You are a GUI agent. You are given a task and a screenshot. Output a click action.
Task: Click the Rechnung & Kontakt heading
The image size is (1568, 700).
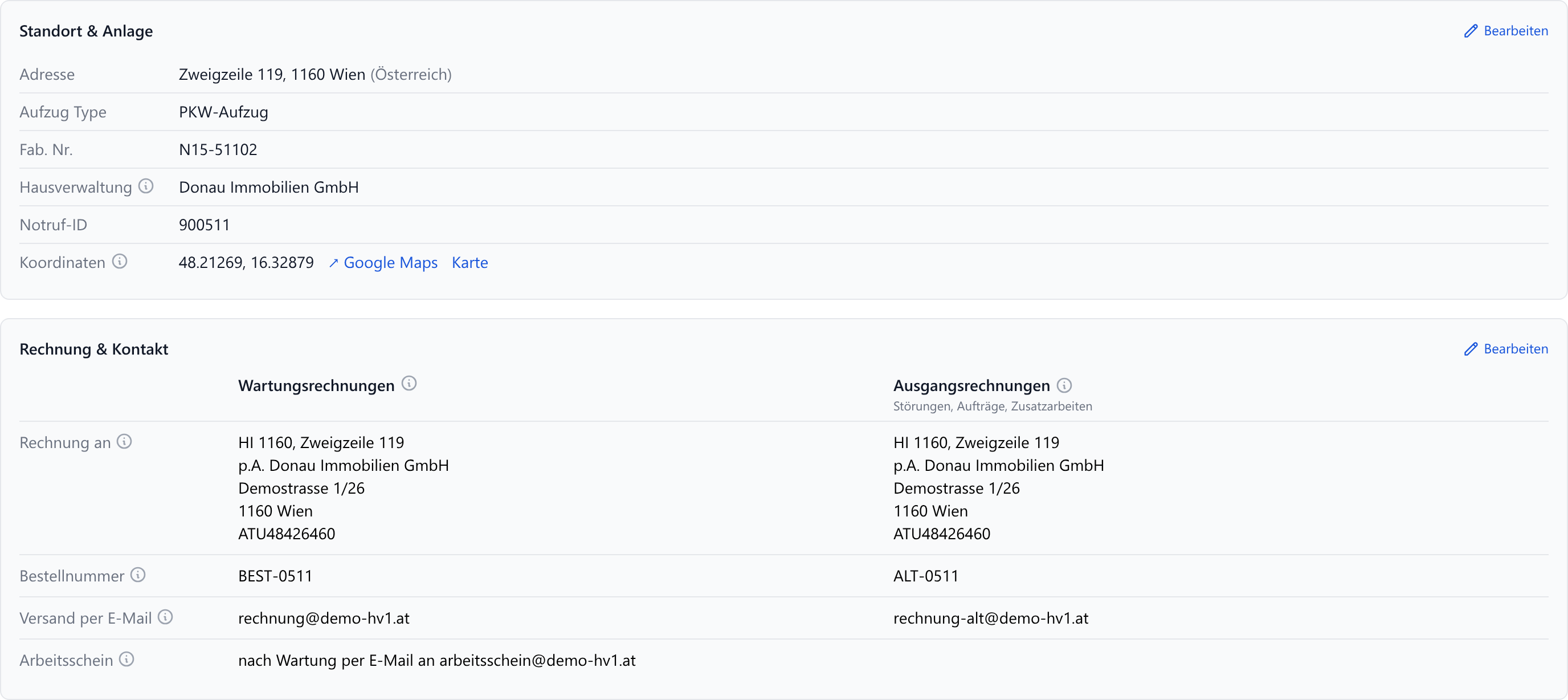point(94,349)
